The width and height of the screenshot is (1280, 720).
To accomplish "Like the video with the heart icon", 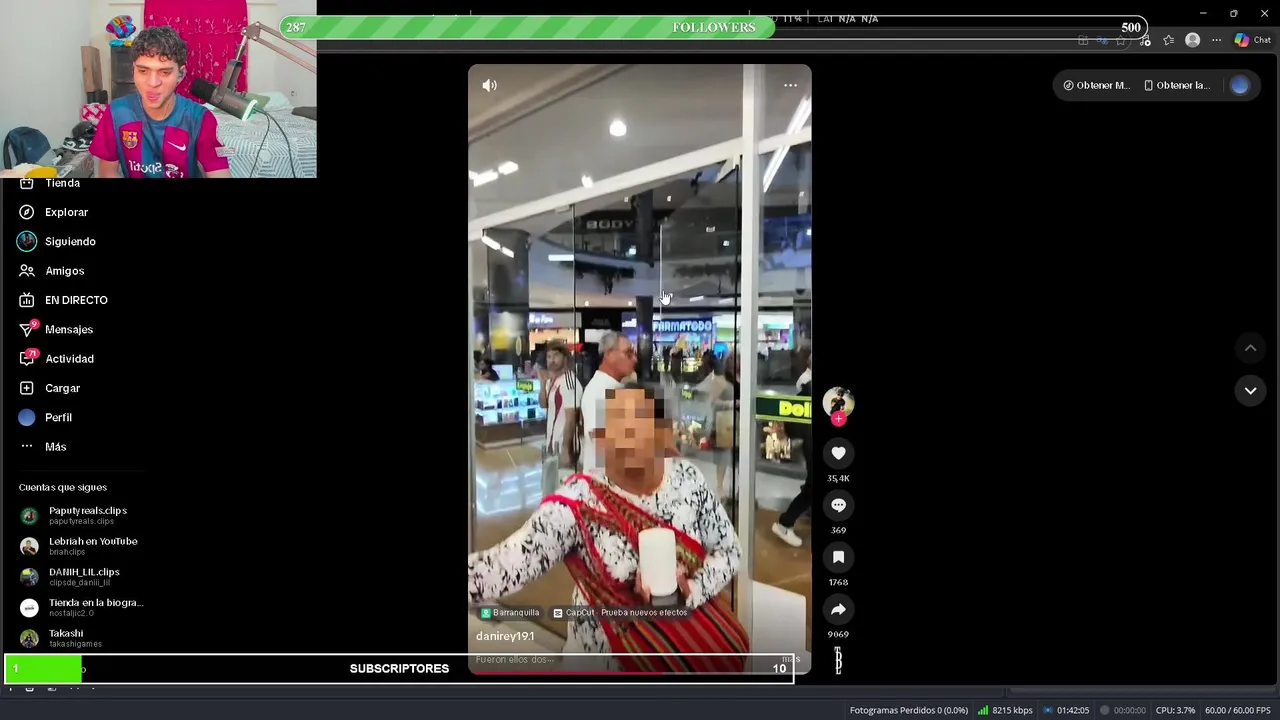I will point(838,453).
